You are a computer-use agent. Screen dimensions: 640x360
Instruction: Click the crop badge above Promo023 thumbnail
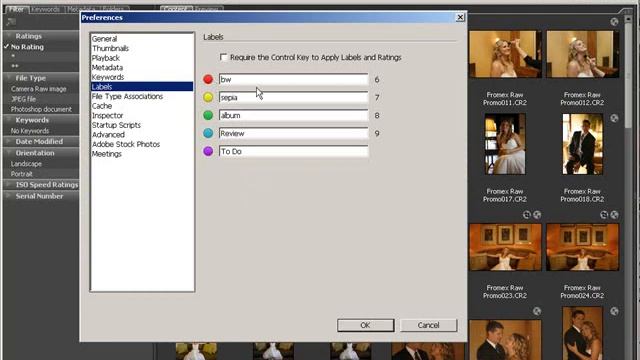click(527, 215)
